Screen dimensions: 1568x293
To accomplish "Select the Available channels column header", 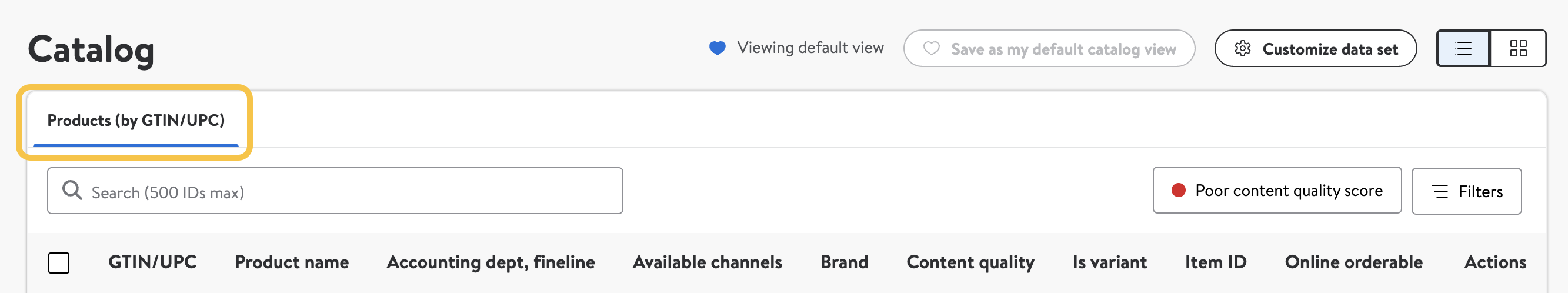I will [x=708, y=262].
